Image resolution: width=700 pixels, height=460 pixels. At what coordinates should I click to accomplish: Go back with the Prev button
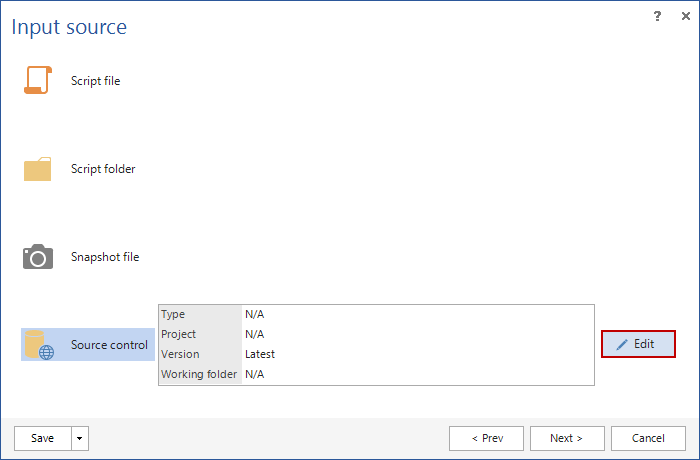(486, 438)
